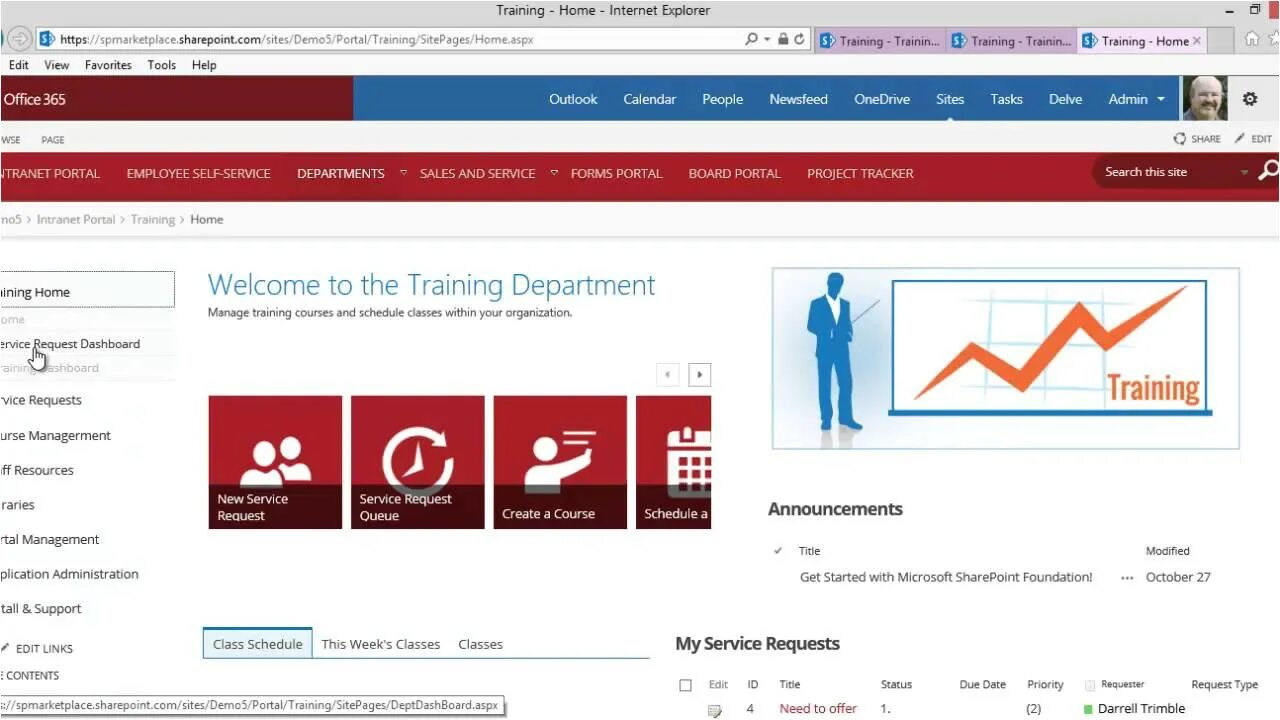Advance the image carousel with the right arrow
The image size is (1280, 720).
699,374
